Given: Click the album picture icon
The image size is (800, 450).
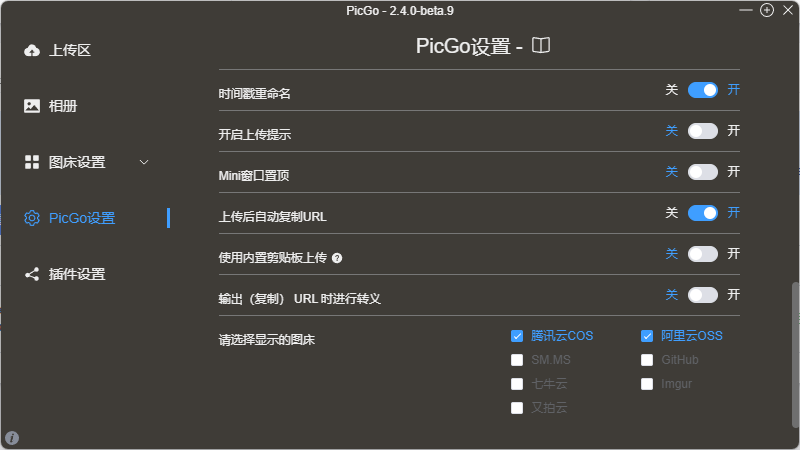Looking at the screenshot, I should pyautogui.click(x=32, y=106).
